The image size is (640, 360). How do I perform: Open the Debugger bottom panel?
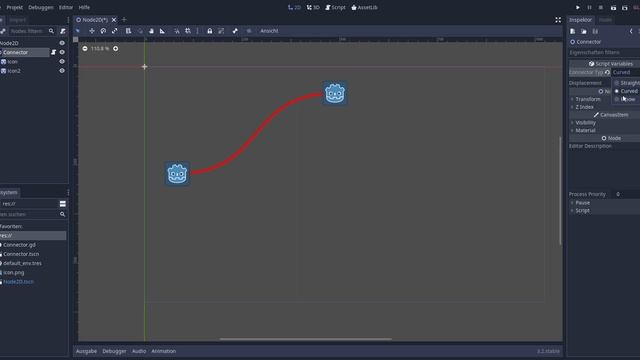(114, 351)
